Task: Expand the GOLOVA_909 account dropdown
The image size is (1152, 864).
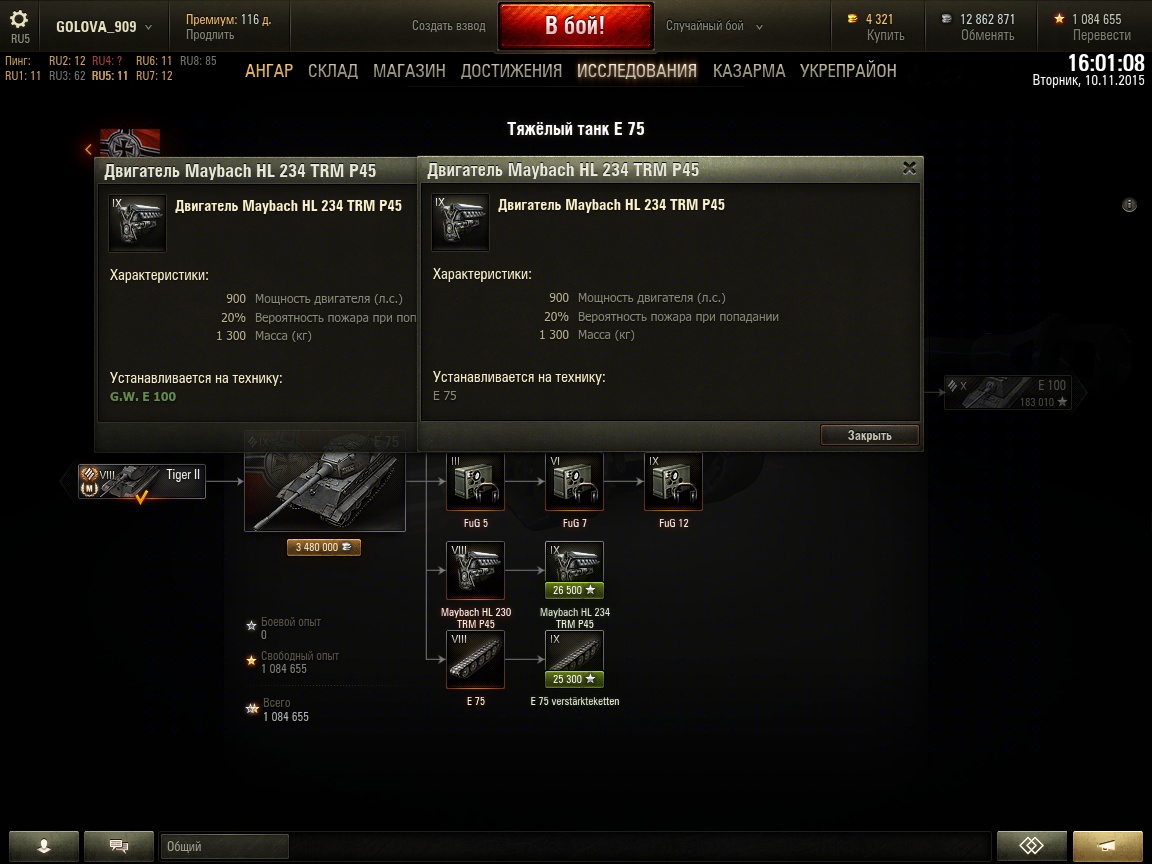Action: click(x=104, y=26)
